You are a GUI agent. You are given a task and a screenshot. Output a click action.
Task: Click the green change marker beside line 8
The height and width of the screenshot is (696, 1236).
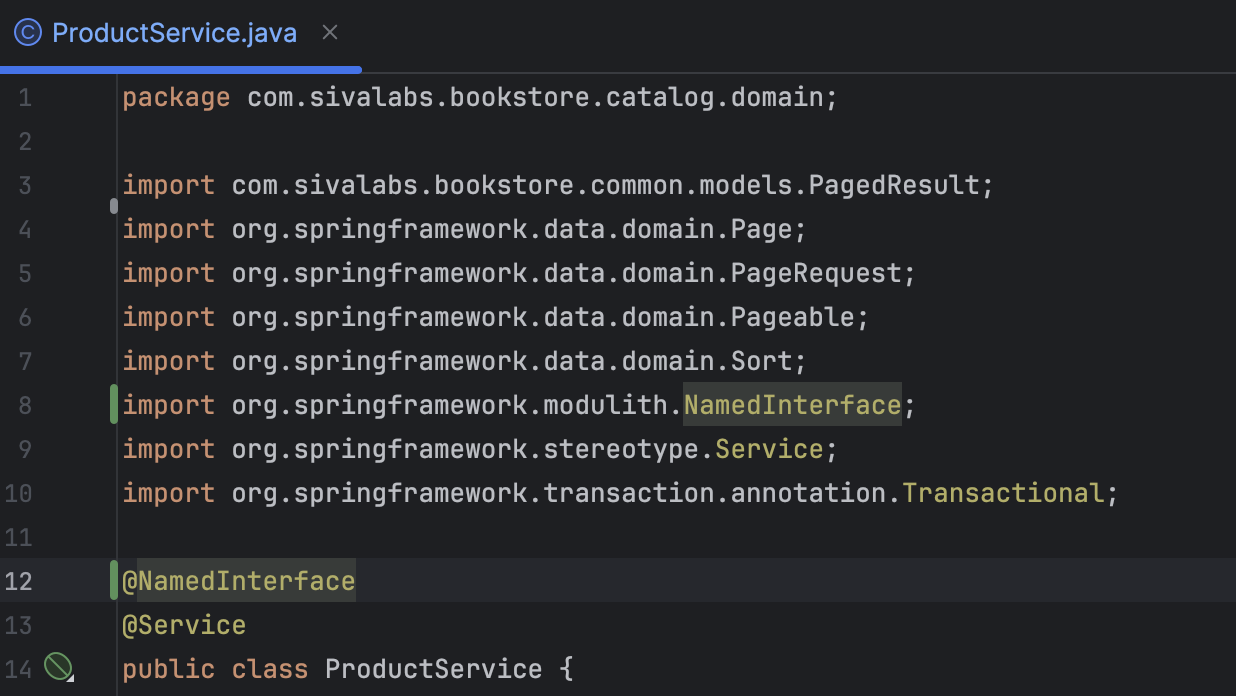(113, 405)
